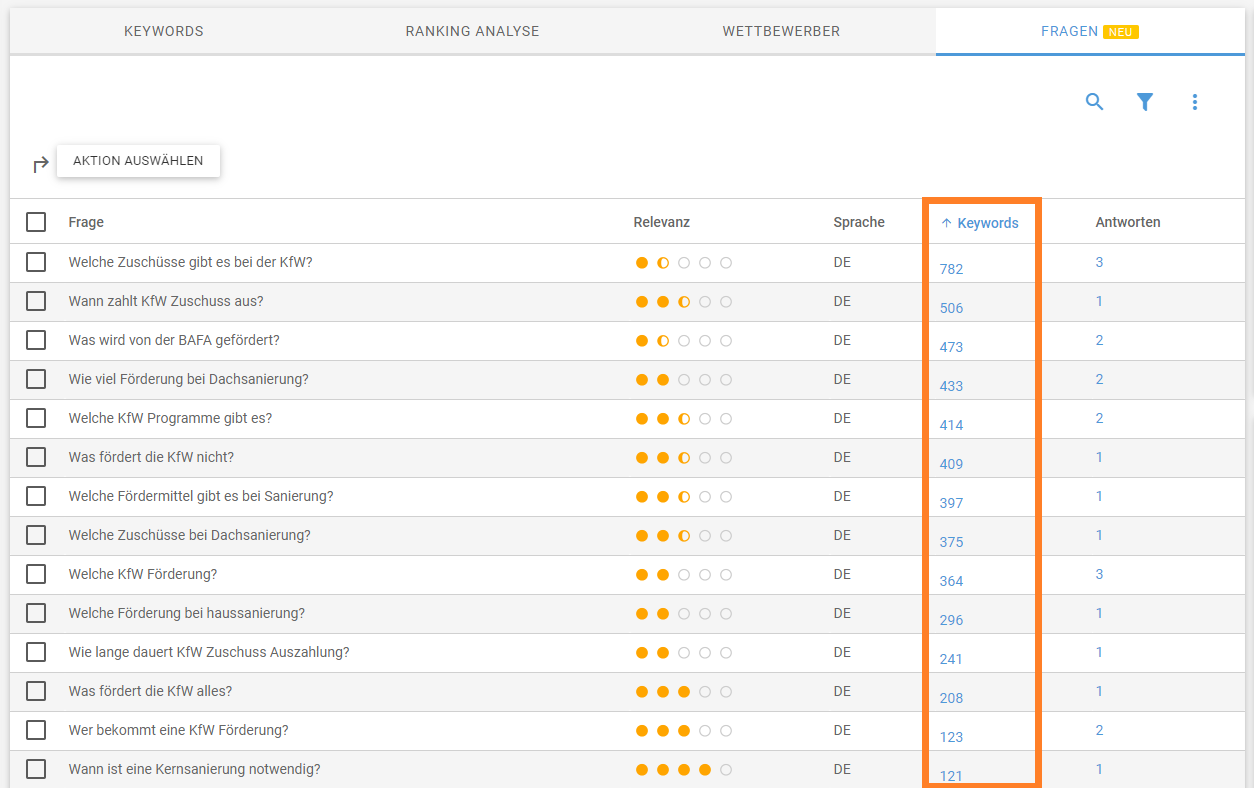
Task: Click the question text 'Was fördert die KfW nicht?'
Action: (x=151, y=457)
